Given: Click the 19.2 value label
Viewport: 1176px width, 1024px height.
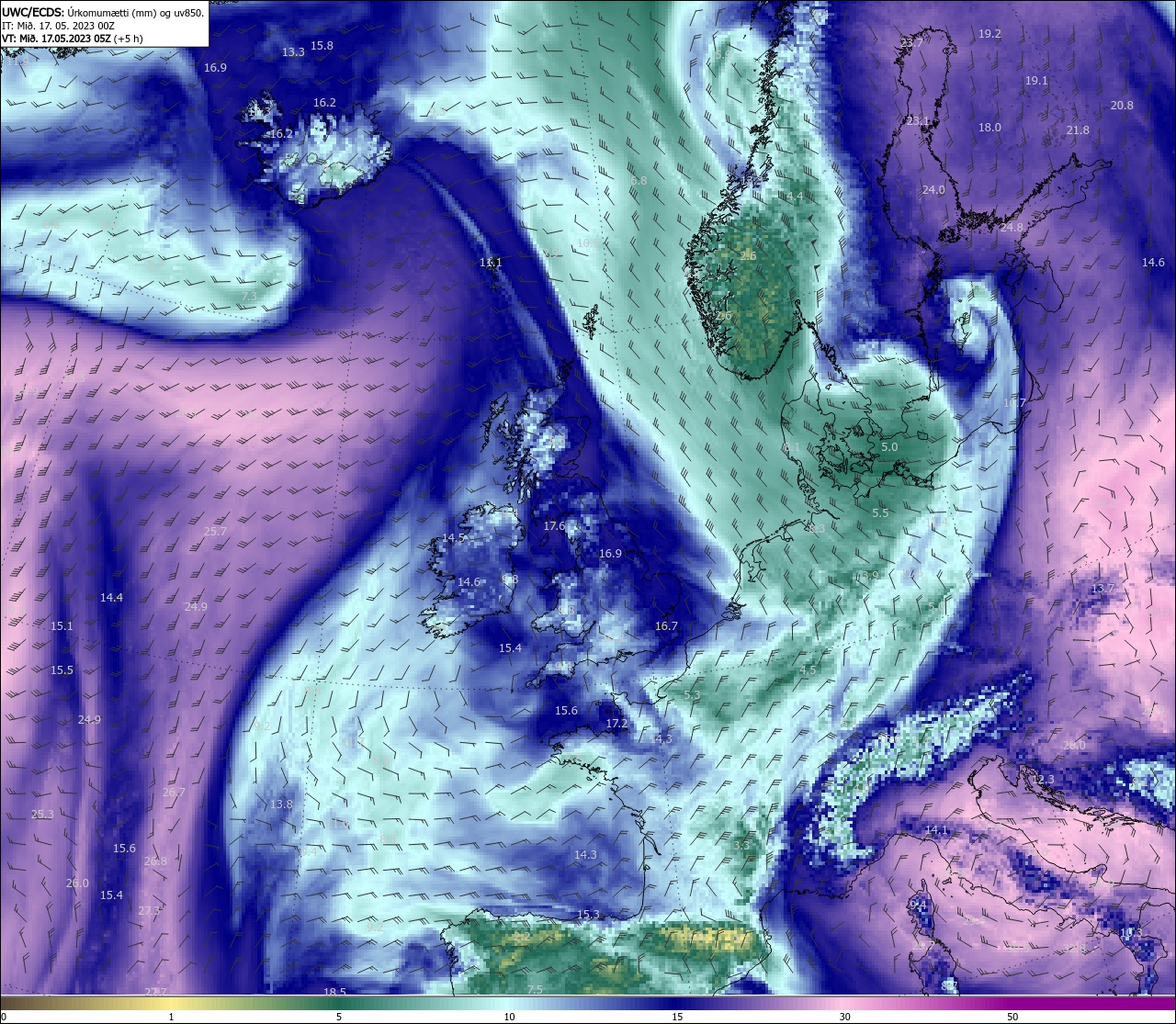Looking at the screenshot, I should click(x=989, y=33).
